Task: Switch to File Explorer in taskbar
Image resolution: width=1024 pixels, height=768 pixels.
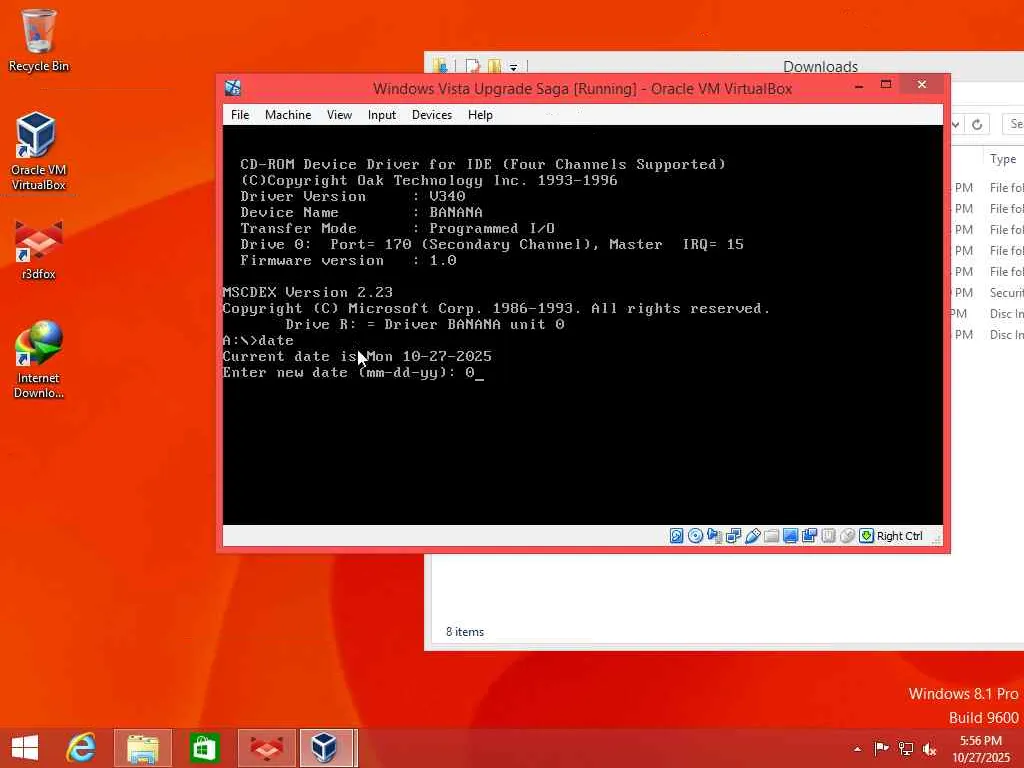Action: (x=142, y=748)
